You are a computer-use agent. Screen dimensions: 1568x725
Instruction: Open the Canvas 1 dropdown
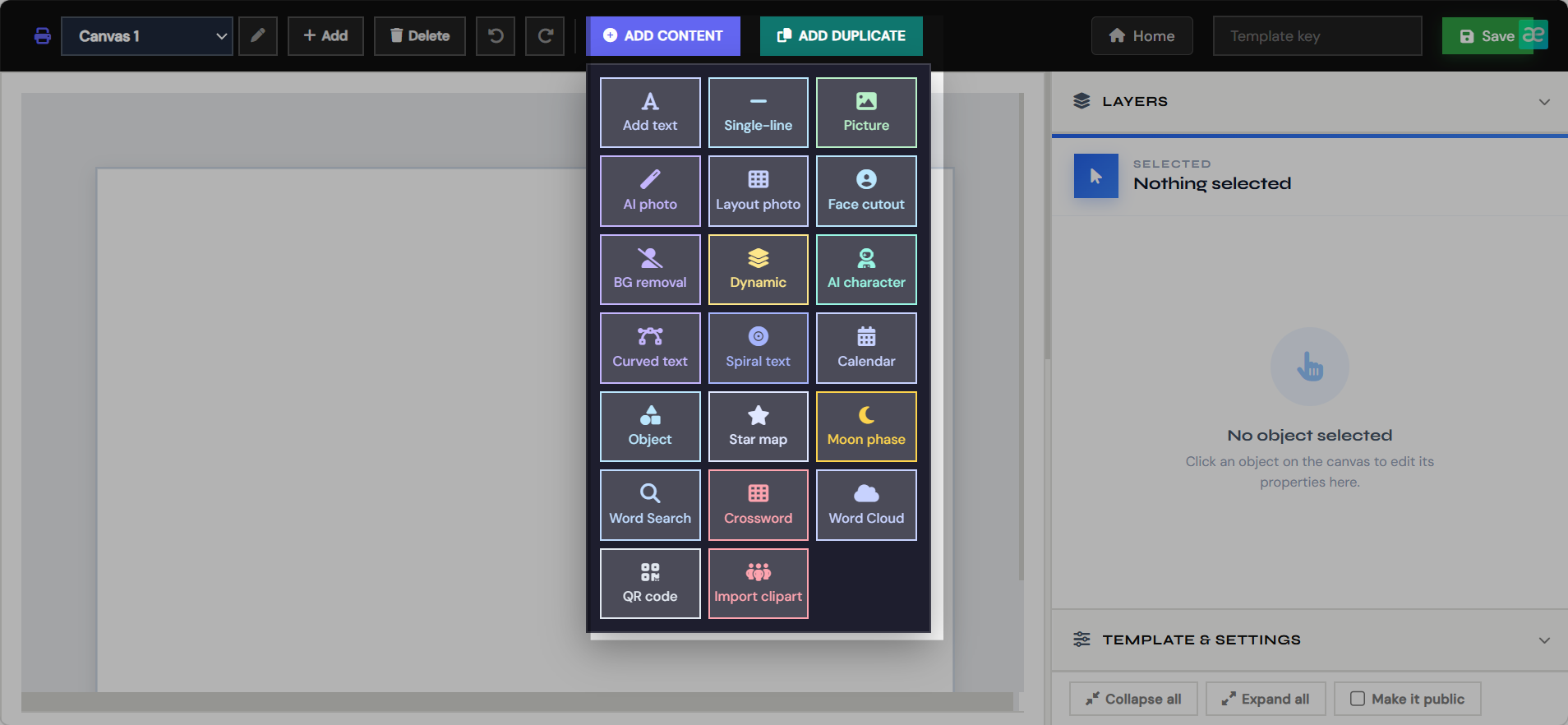point(147,36)
